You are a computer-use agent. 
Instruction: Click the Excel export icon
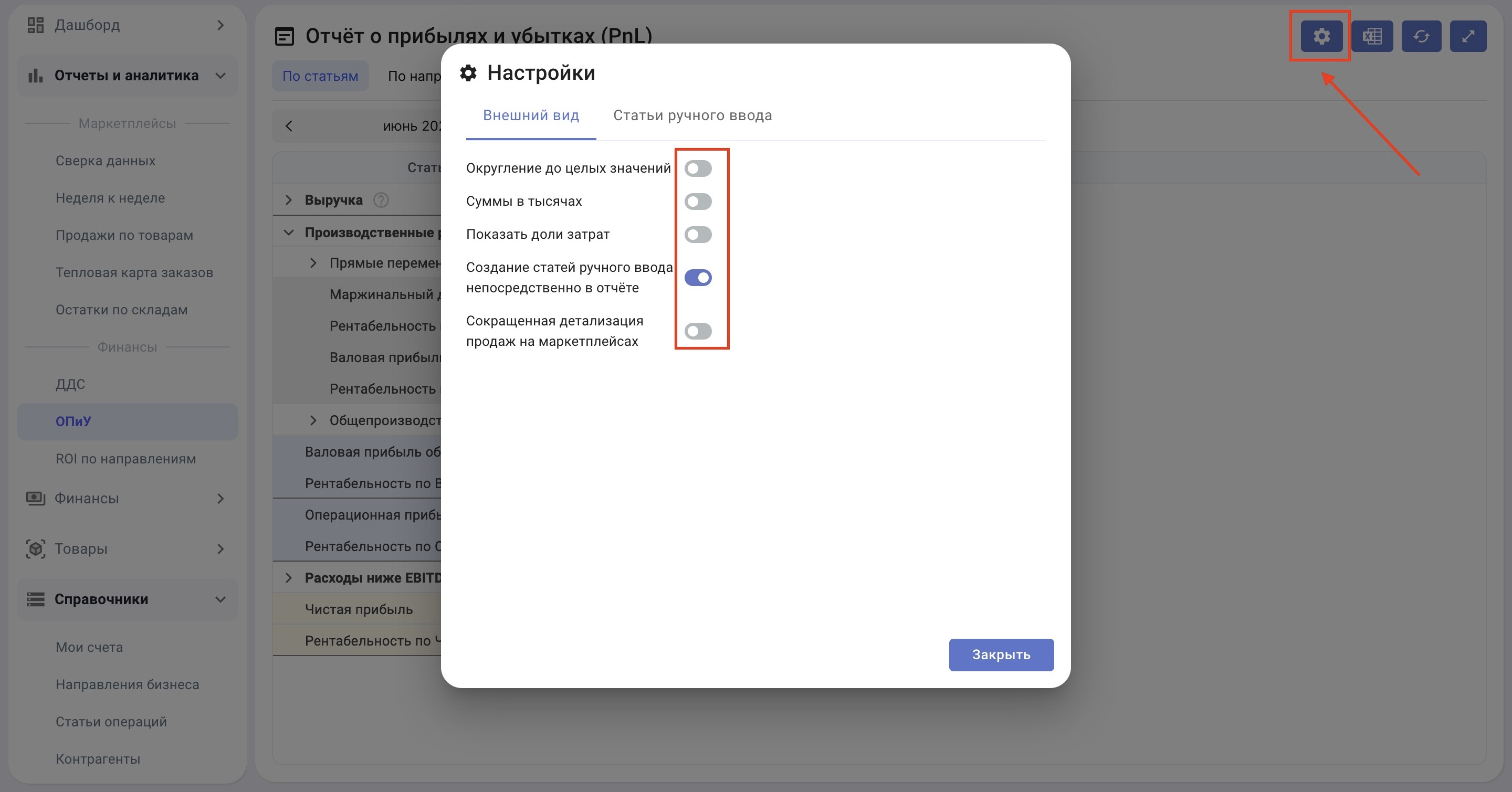(x=1372, y=36)
